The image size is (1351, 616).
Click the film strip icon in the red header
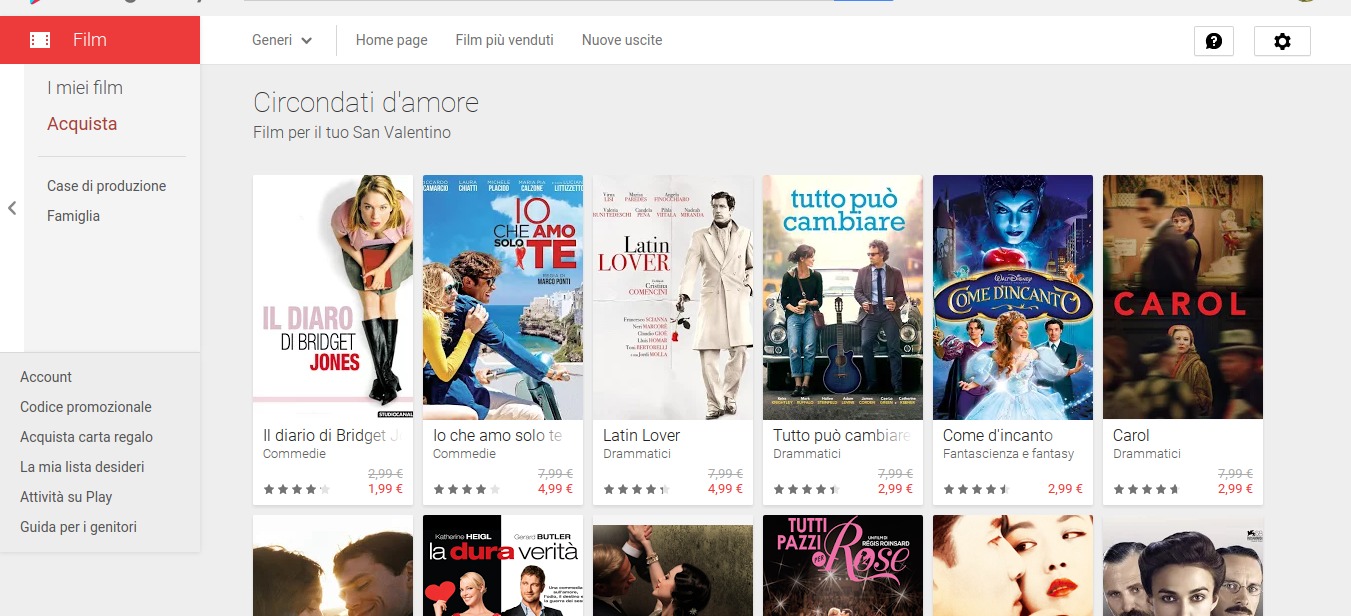(40, 40)
